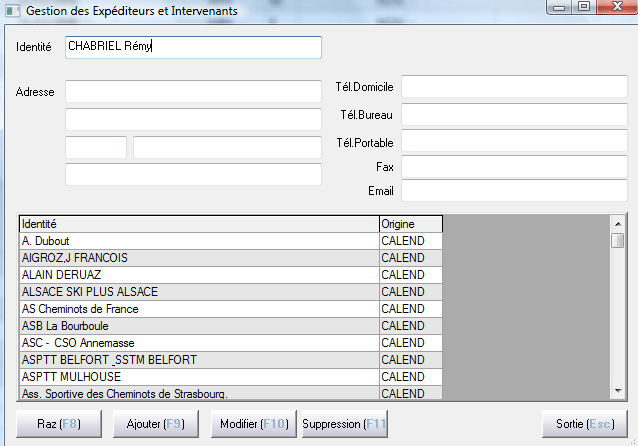Select the ALSACE SKI PLUS ALSACE row
The image size is (638, 446).
point(198,292)
